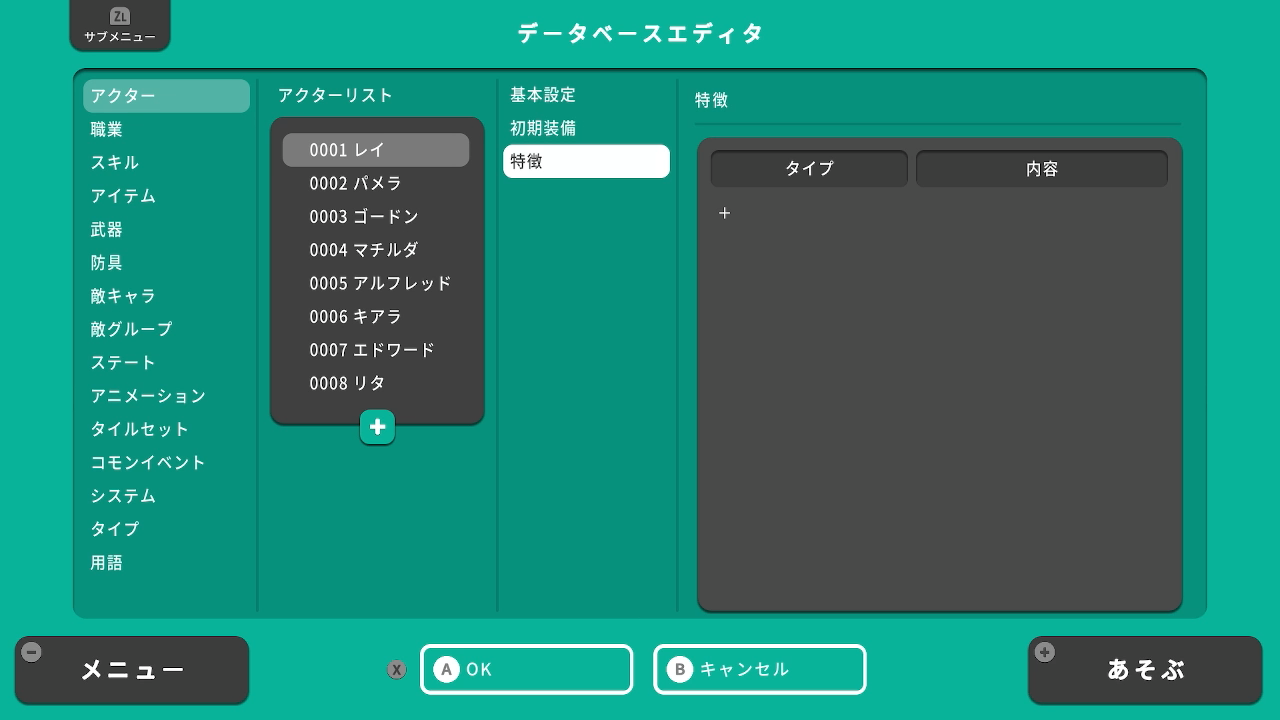This screenshot has width=1280, height=720.
Task: Open the メニュー button
Action: click(x=132, y=670)
